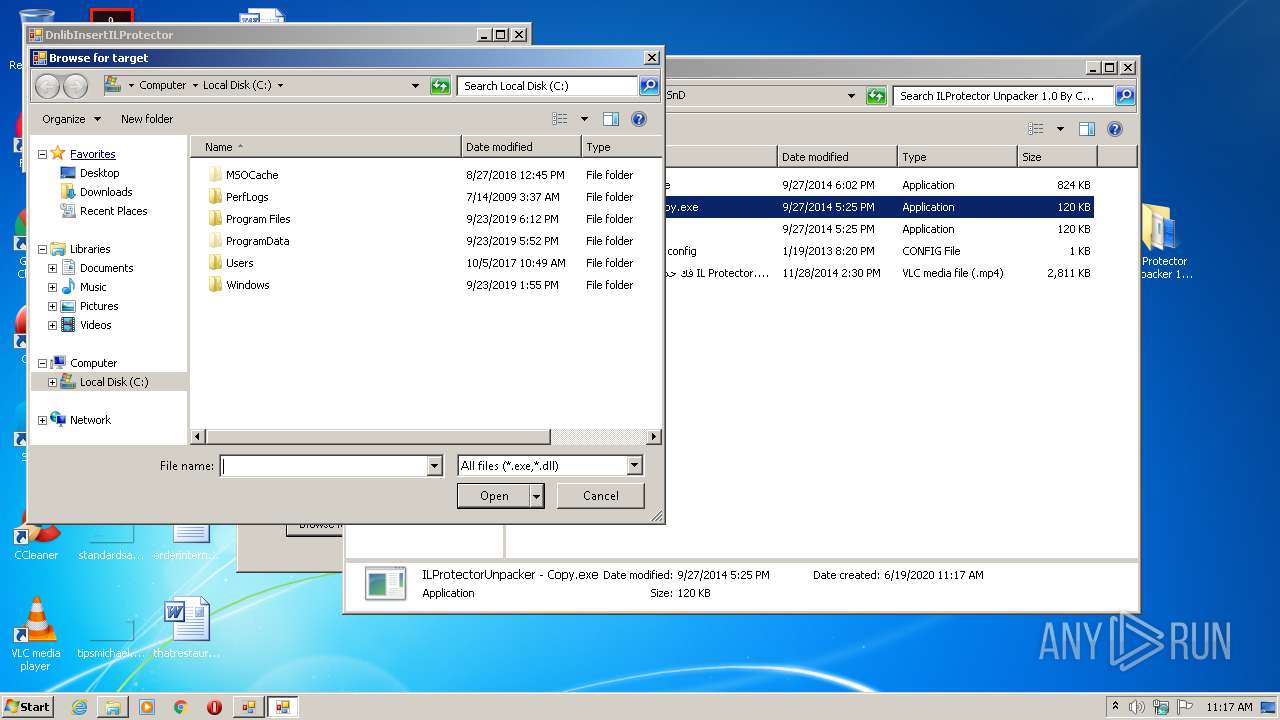
Task: Launch Chrome from the taskbar
Action: [181, 707]
